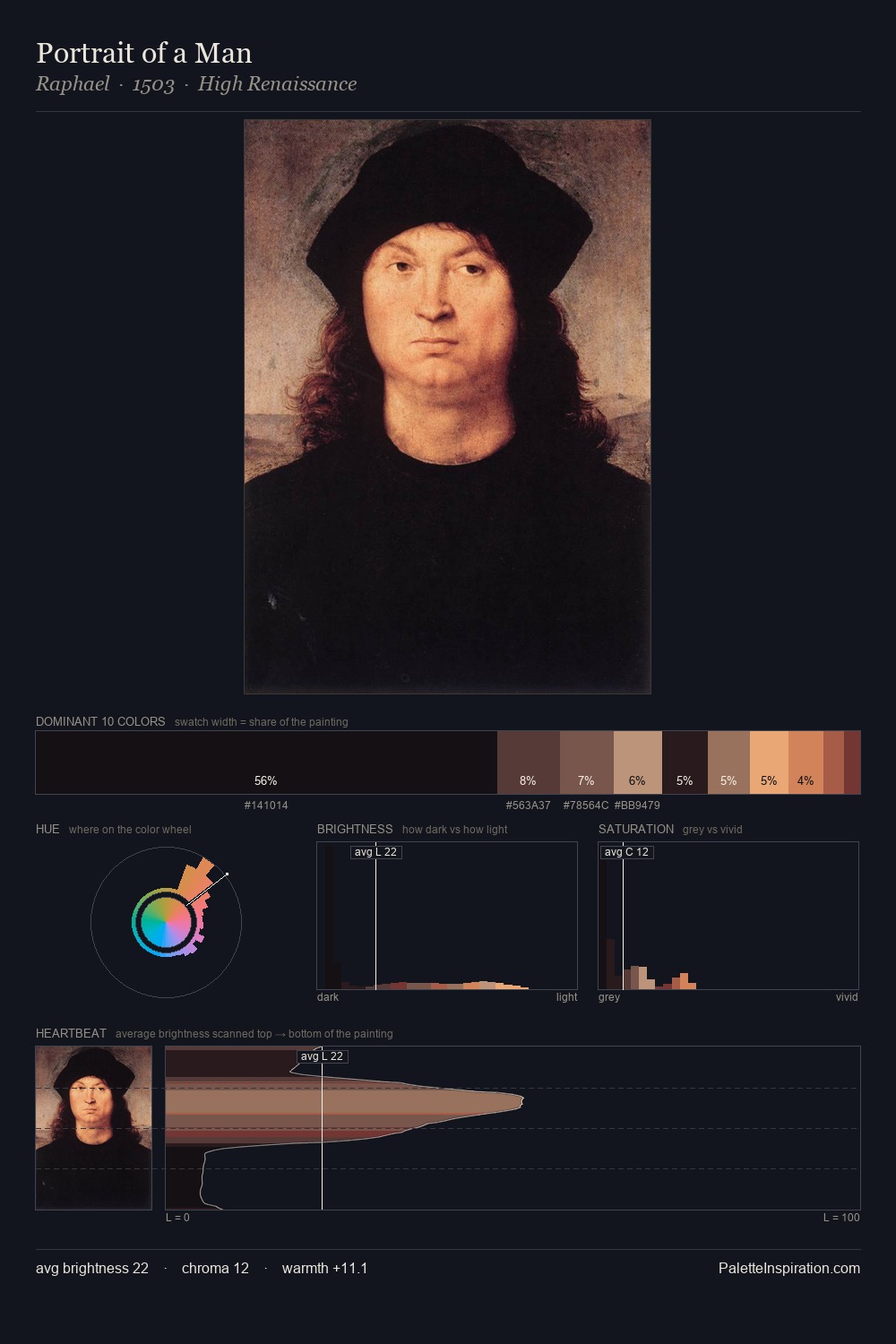The width and height of the screenshot is (896, 1344).
Task: Click "where on the color wheel" caption
Action: [x=130, y=830]
